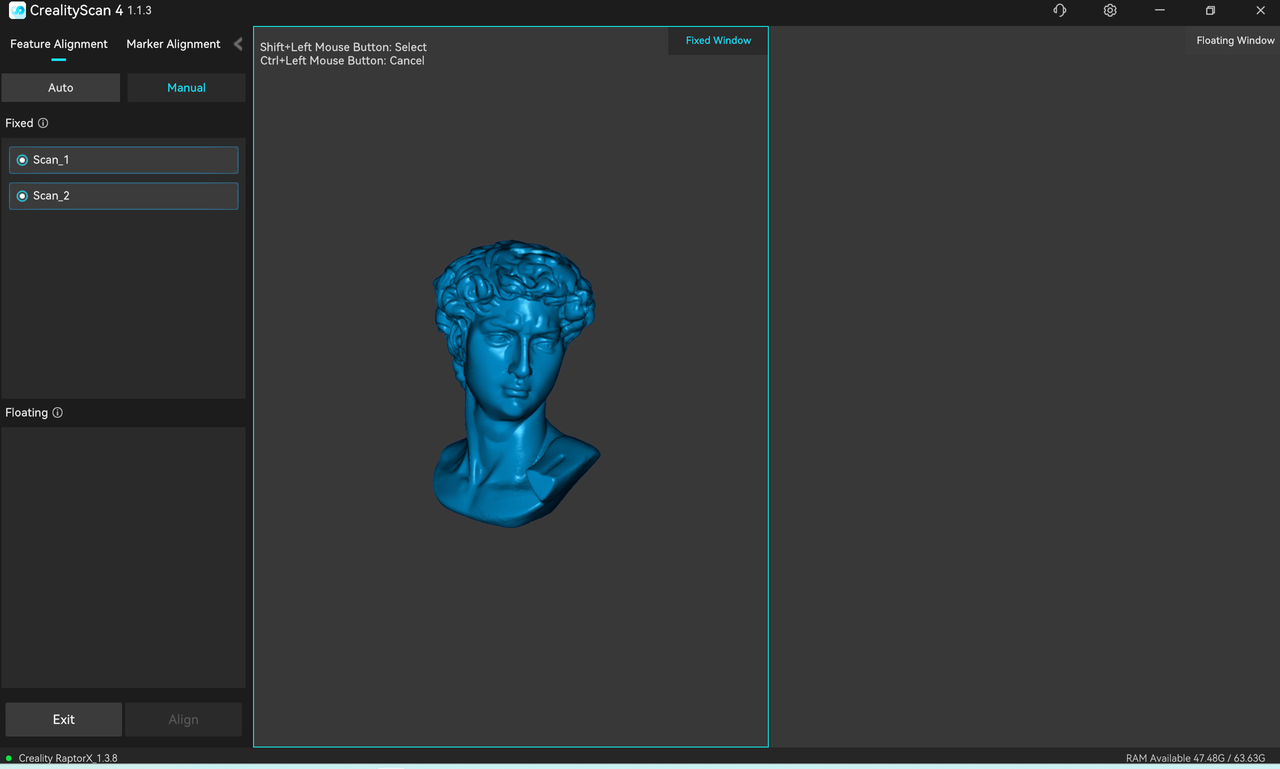This screenshot has height=769, width=1280.
Task: Open settings gear in title bar
Action: [1110, 10]
